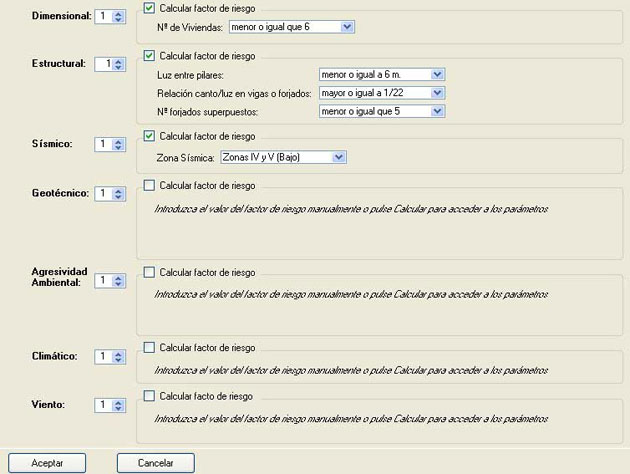The image size is (630, 474).
Task: Open Relación canto/luz en vigas dropdown
Action: tap(437, 93)
